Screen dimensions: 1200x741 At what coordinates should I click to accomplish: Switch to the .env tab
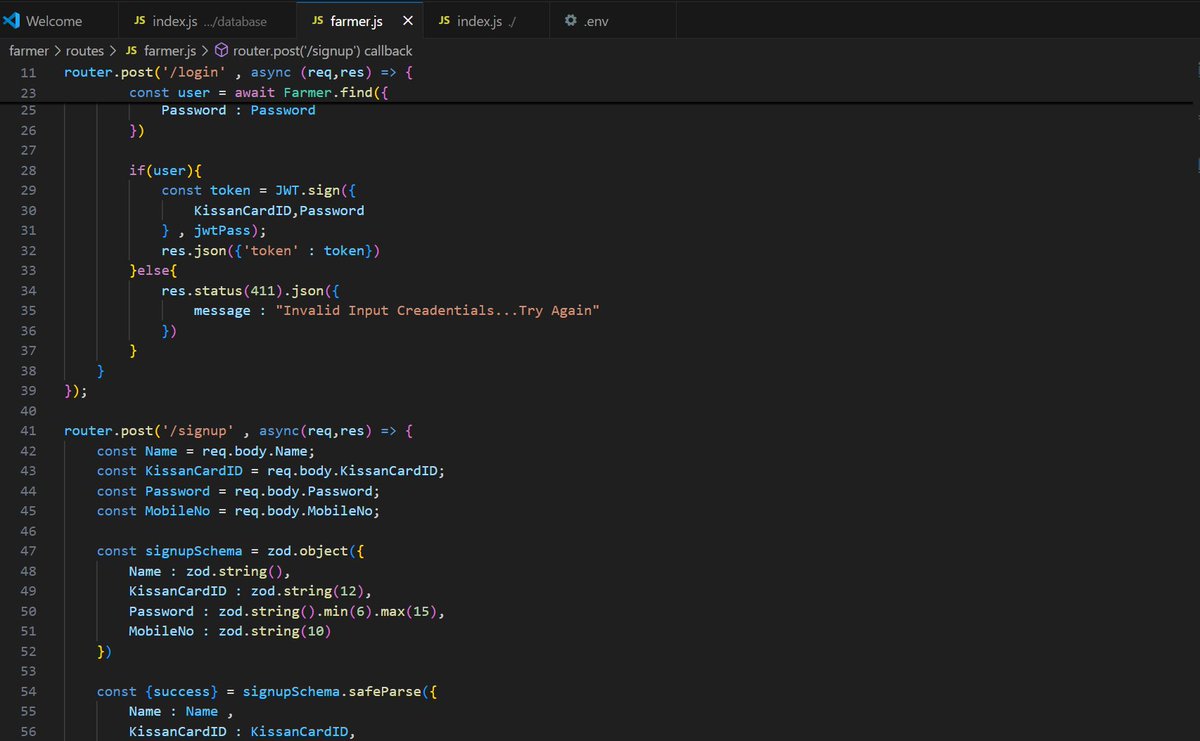click(612, 21)
